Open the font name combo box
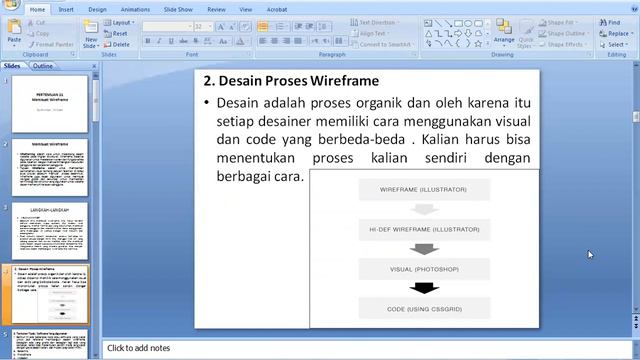 [x=168, y=27]
